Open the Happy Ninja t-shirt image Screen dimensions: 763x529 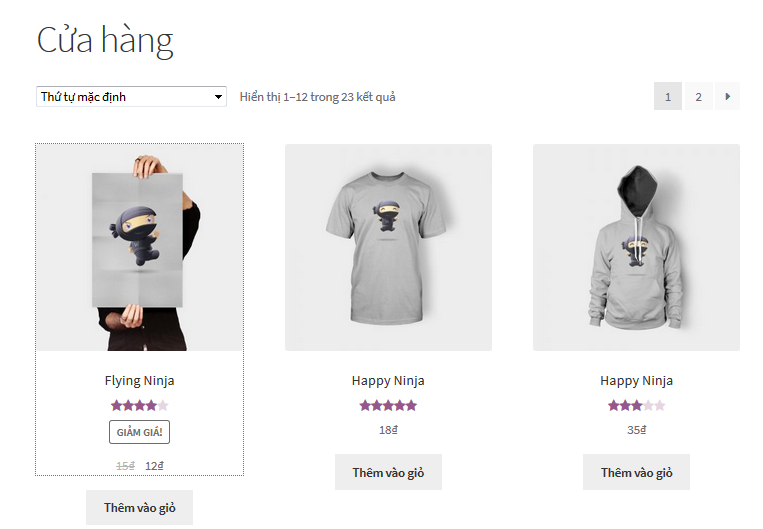click(388, 247)
